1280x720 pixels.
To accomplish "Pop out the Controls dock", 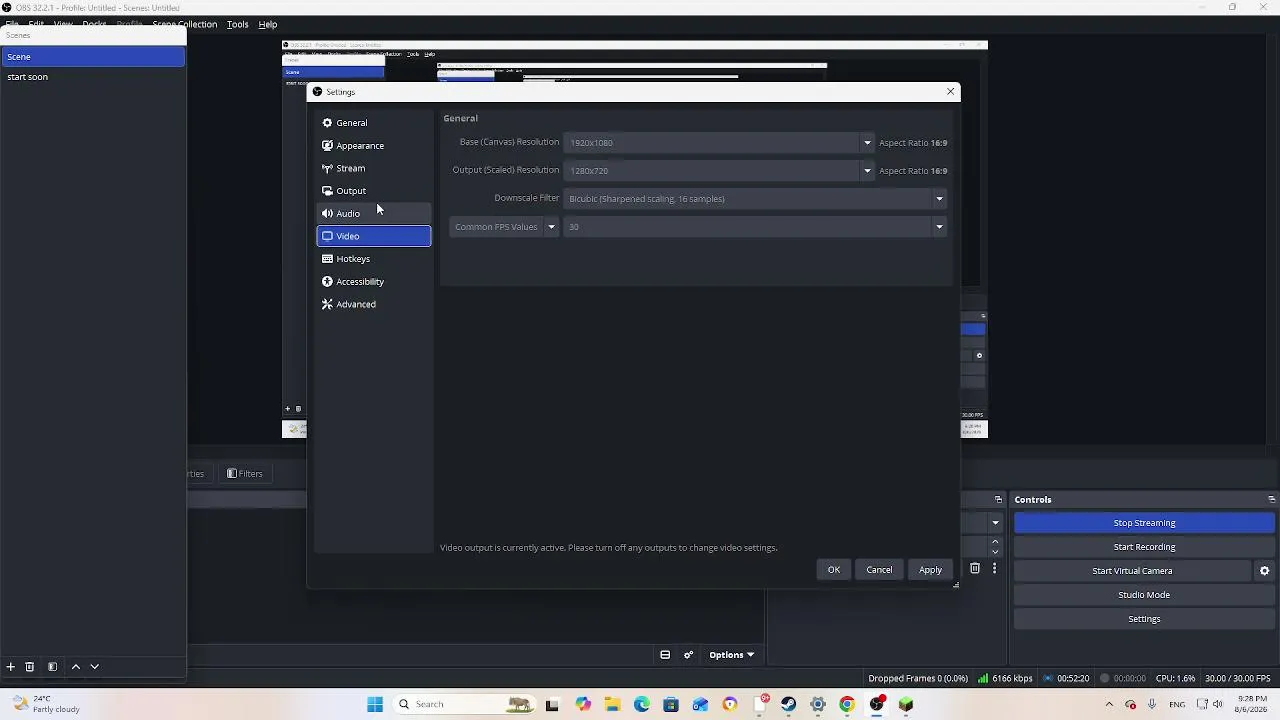I will [1271, 500].
